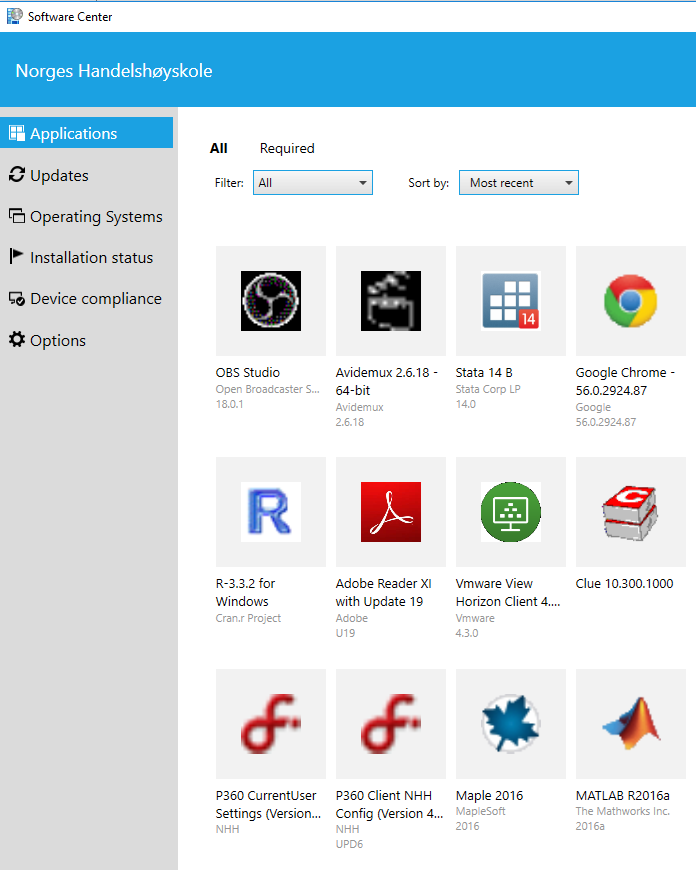
Task: Switch to the All tab
Action: [x=219, y=148]
